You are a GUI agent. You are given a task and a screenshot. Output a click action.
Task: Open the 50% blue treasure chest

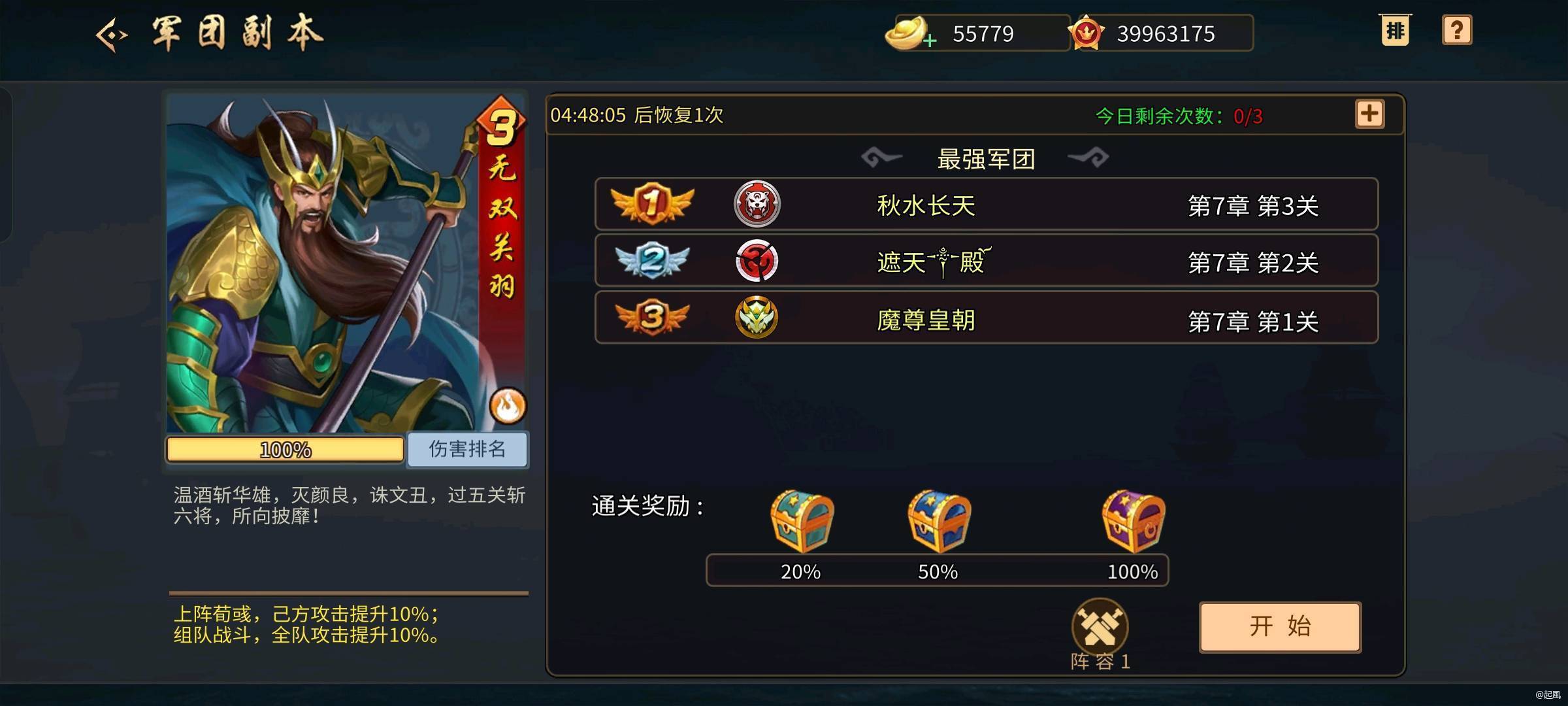click(939, 521)
